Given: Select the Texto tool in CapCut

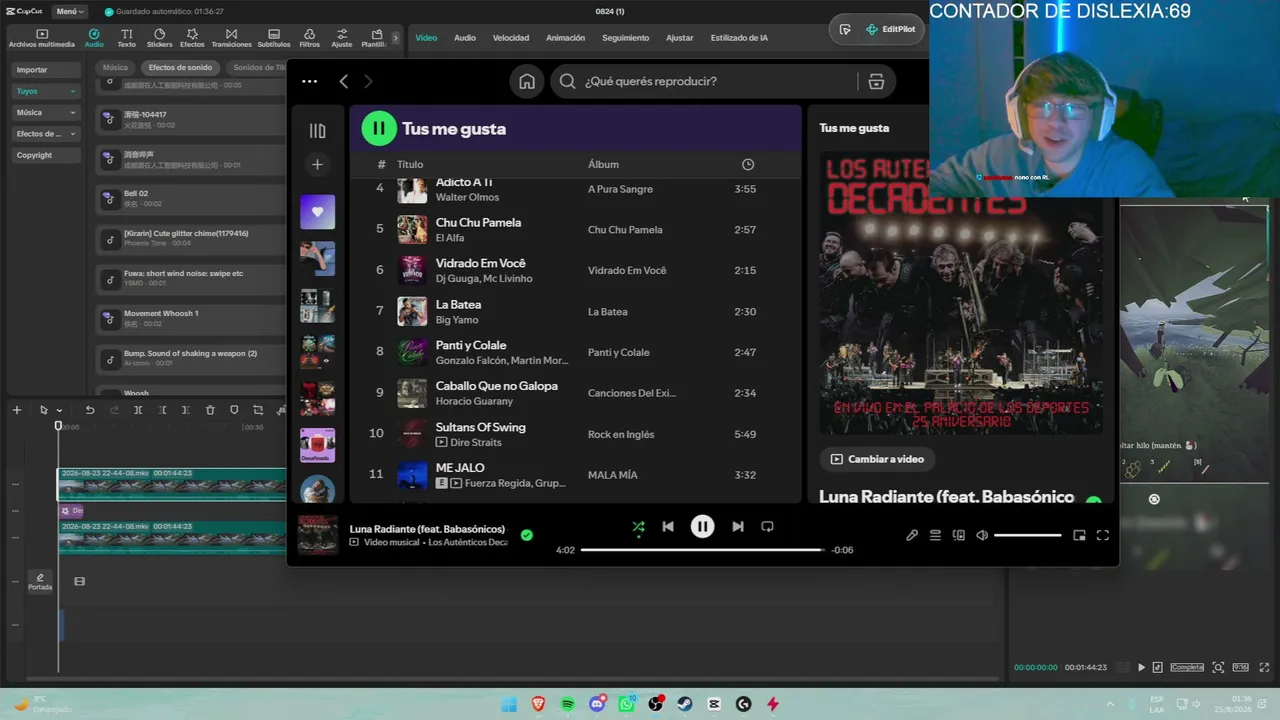Looking at the screenshot, I should (x=126, y=38).
